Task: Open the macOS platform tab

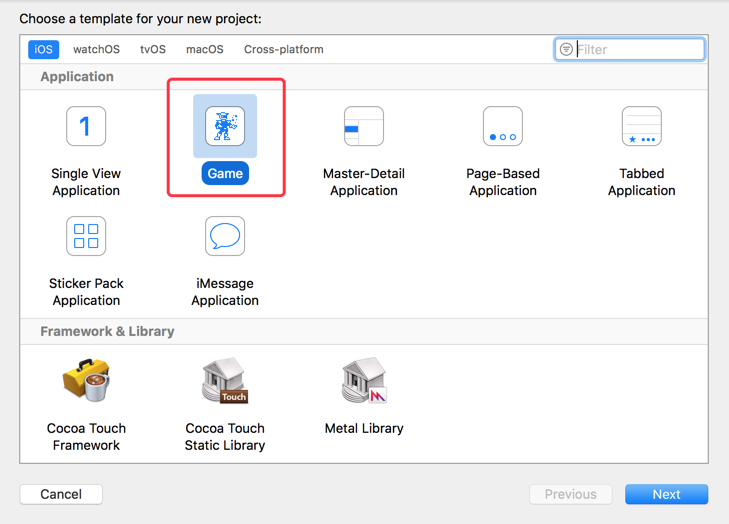Action: point(205,49)
